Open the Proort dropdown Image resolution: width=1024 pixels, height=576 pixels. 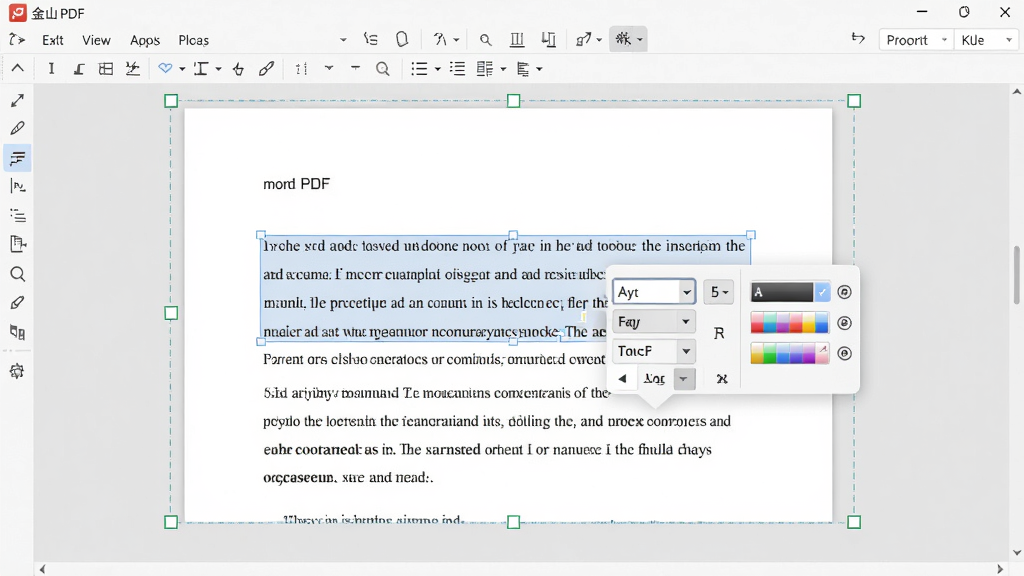click(x=916, y=40)
